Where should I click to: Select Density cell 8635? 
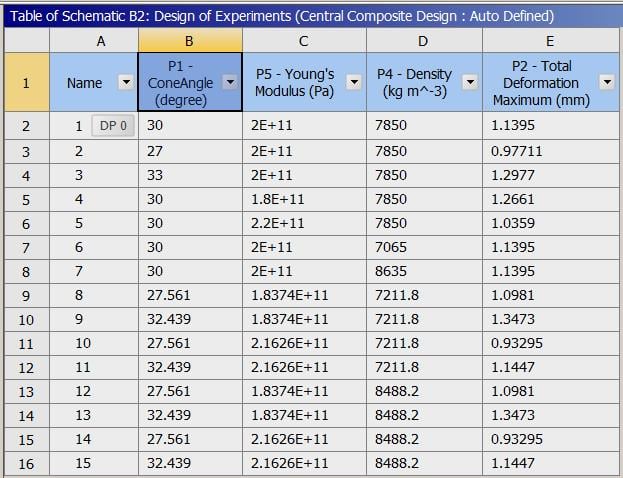[424, 271]
